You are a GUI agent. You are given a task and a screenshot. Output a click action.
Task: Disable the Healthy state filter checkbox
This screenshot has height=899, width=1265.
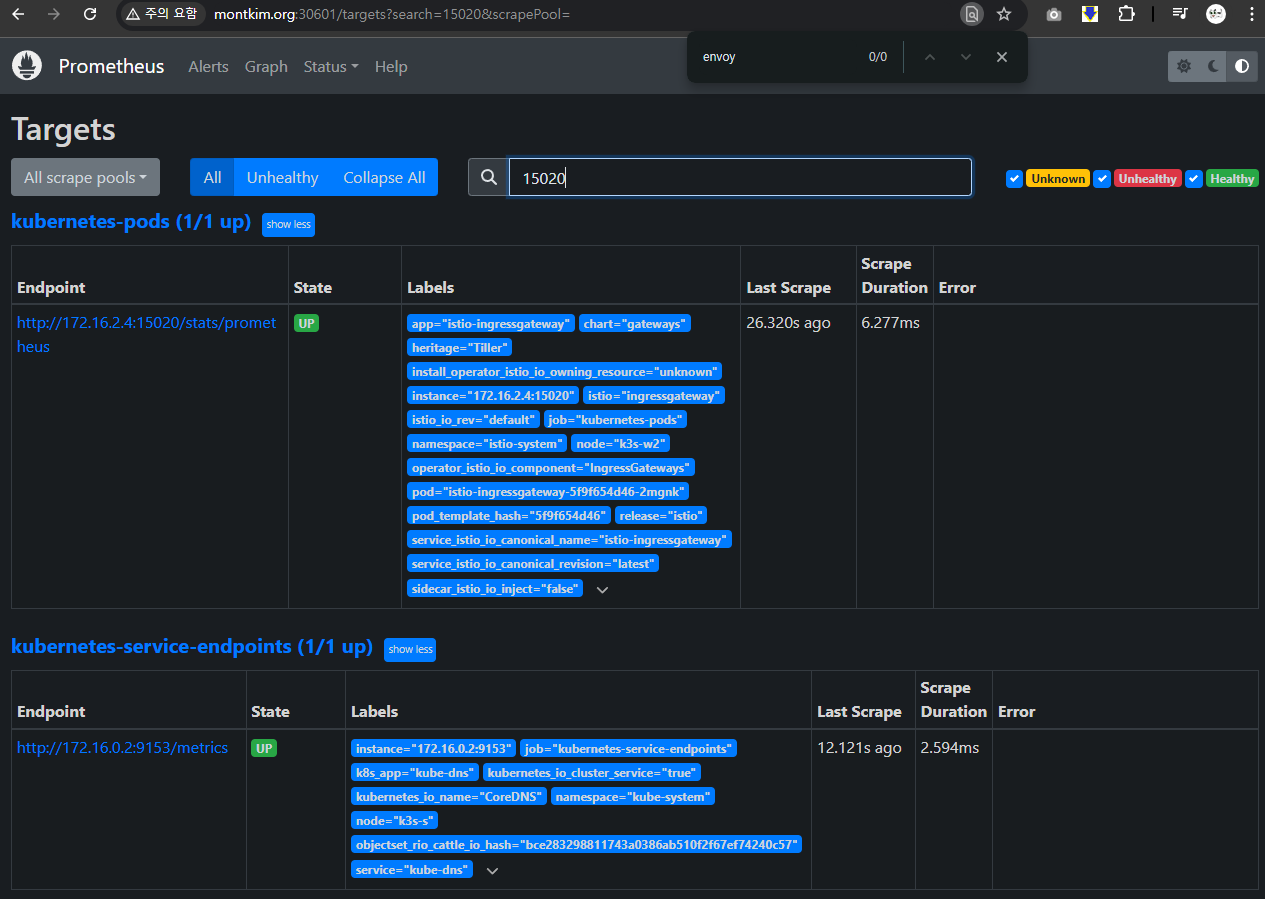[1193, 179]
